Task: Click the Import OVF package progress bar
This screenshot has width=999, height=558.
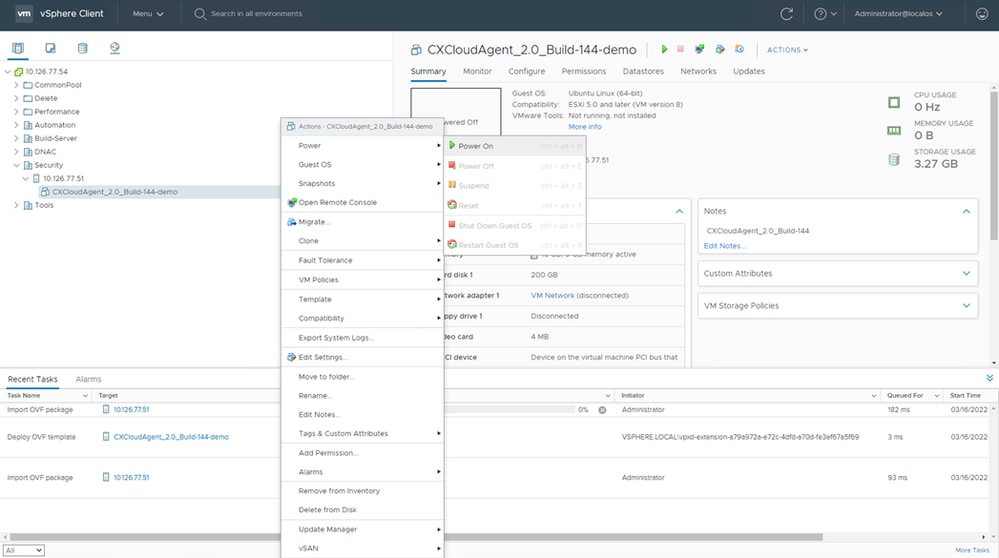Action: [510, 410]
